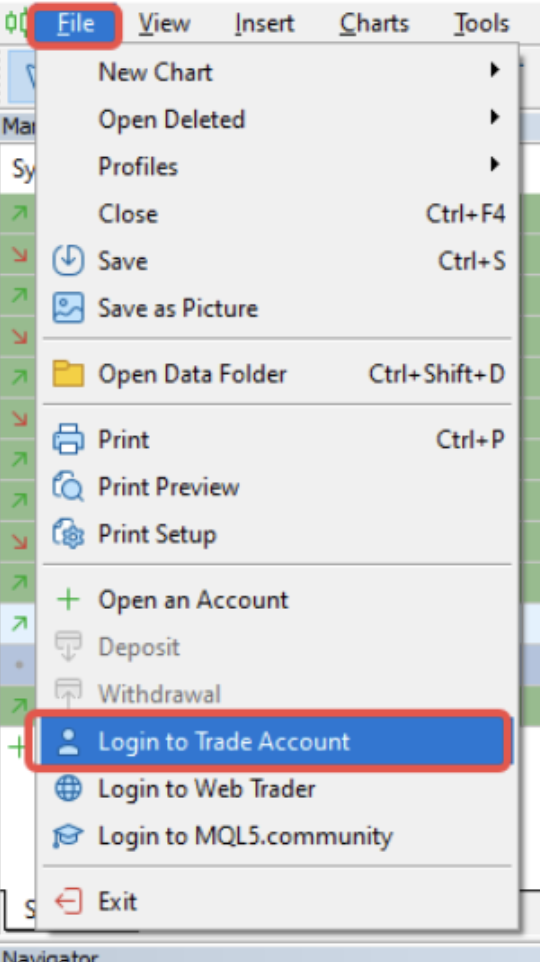Click the red Exit icon
The height and width of the screenshot is (962, 540).
[x=68, y=901]
